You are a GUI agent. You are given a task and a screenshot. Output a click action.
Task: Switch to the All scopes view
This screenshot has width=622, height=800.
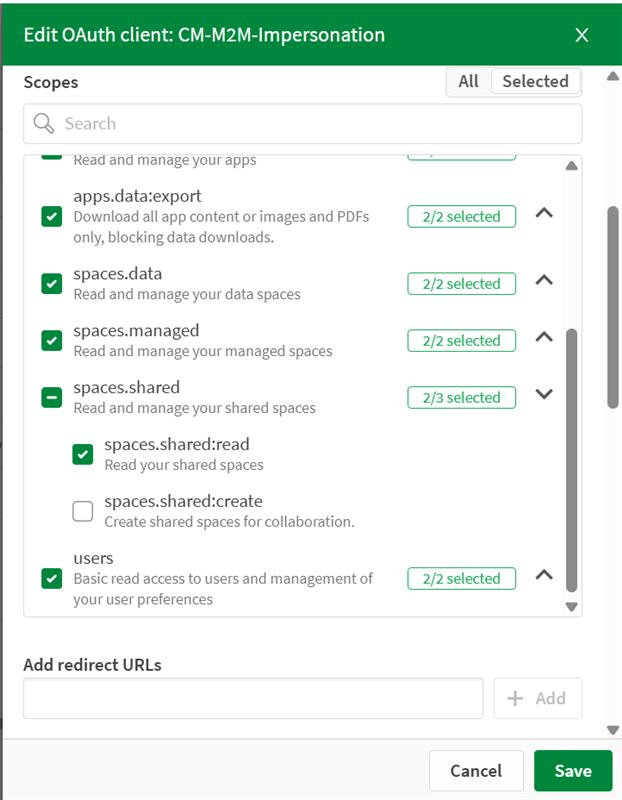pos(466,81)
